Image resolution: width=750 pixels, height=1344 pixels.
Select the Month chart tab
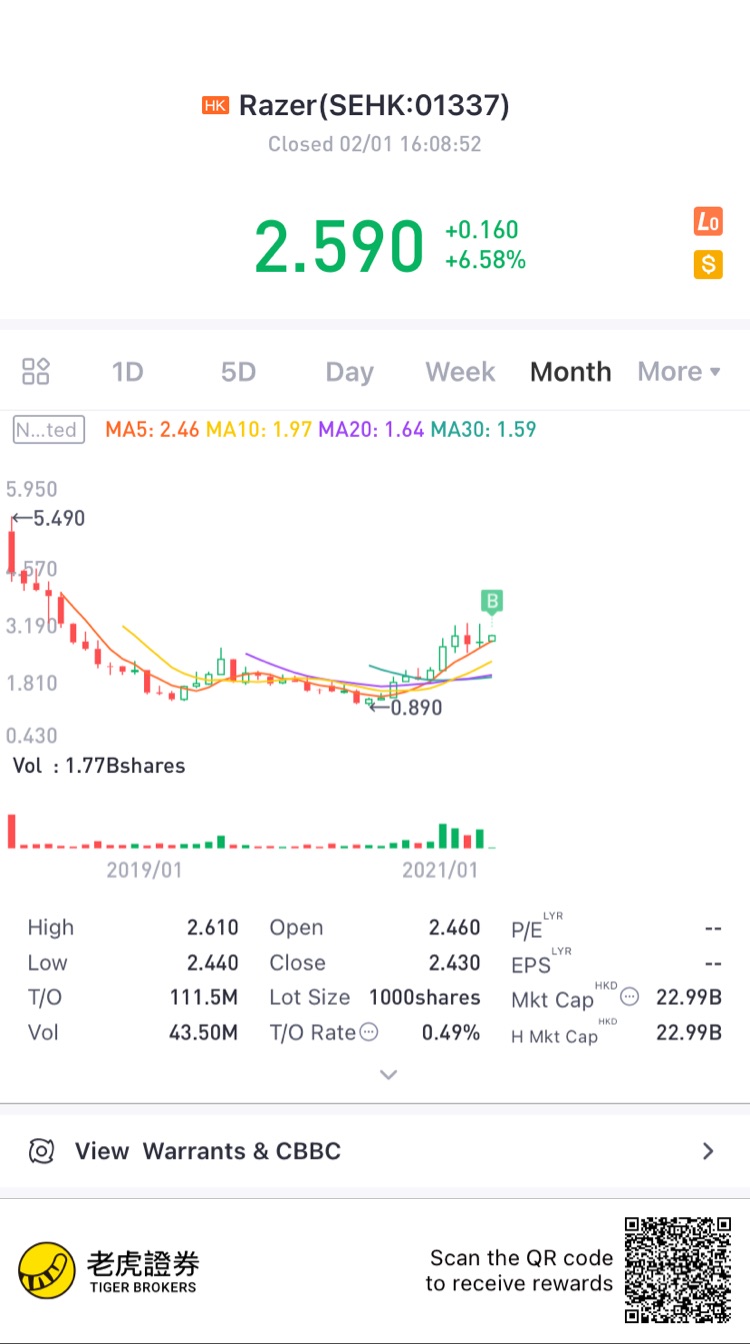point(571,372)
